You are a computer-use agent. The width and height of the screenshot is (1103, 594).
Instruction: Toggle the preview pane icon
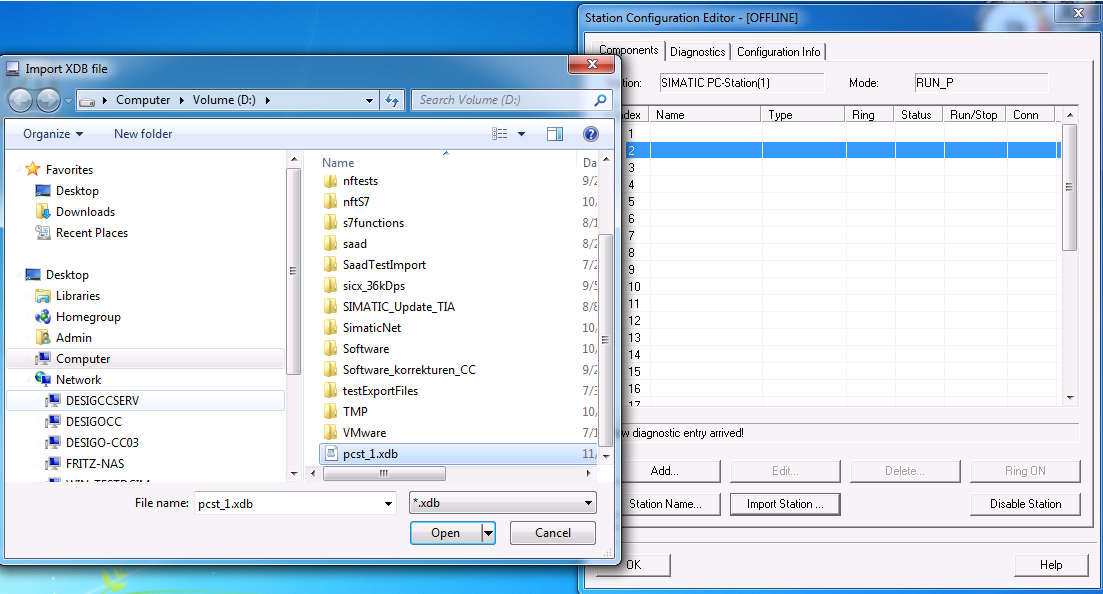[555, 134]
